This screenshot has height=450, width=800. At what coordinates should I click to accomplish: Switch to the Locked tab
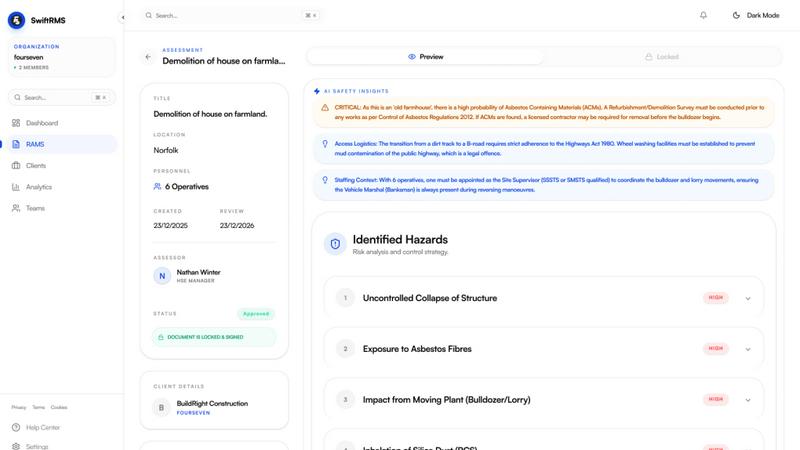[x=662, y=57]
